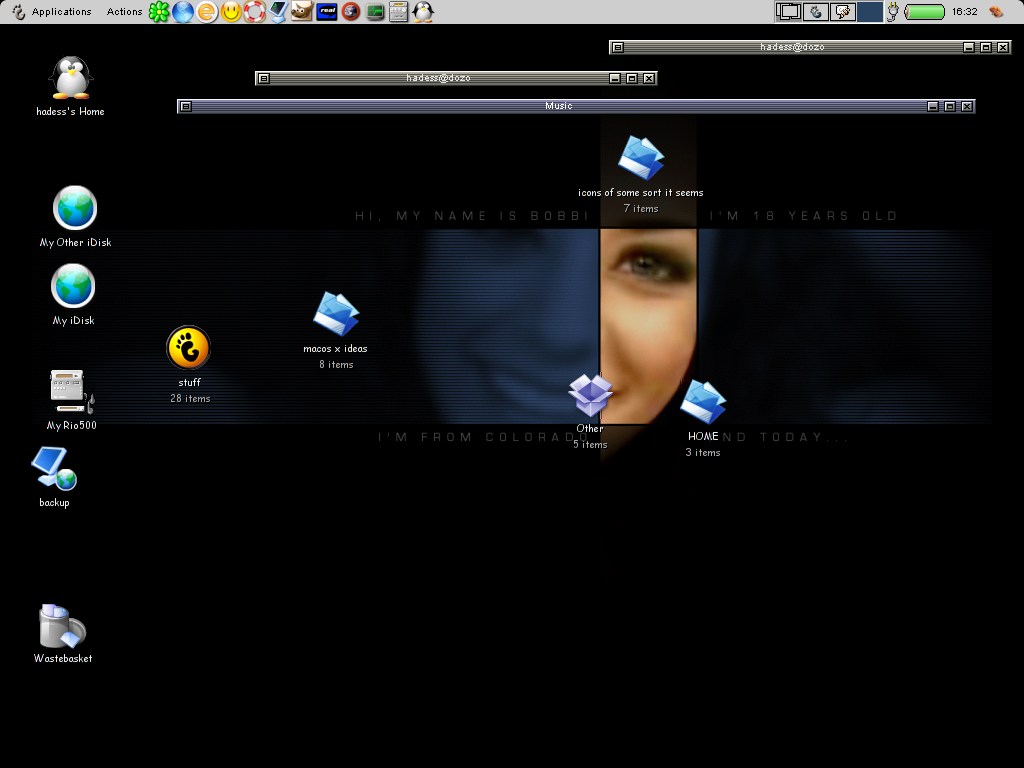The image size is (1024, 768).
Task: Click the green battery charge indicator
Action: tap(924, 12)
